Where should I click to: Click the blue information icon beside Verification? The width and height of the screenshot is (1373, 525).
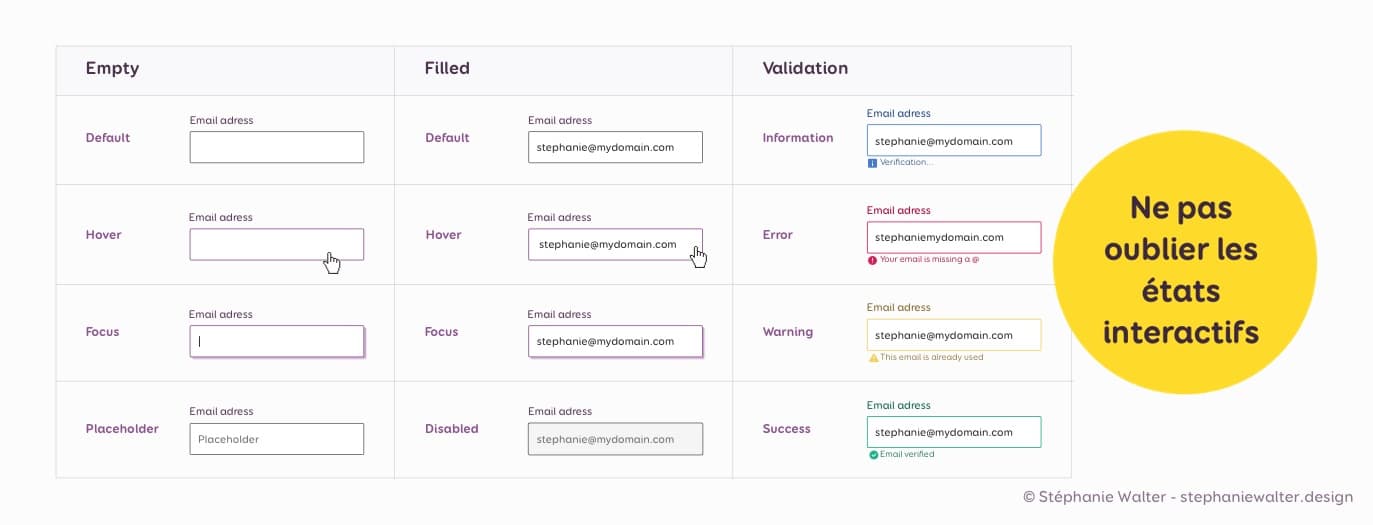[872, 163]
